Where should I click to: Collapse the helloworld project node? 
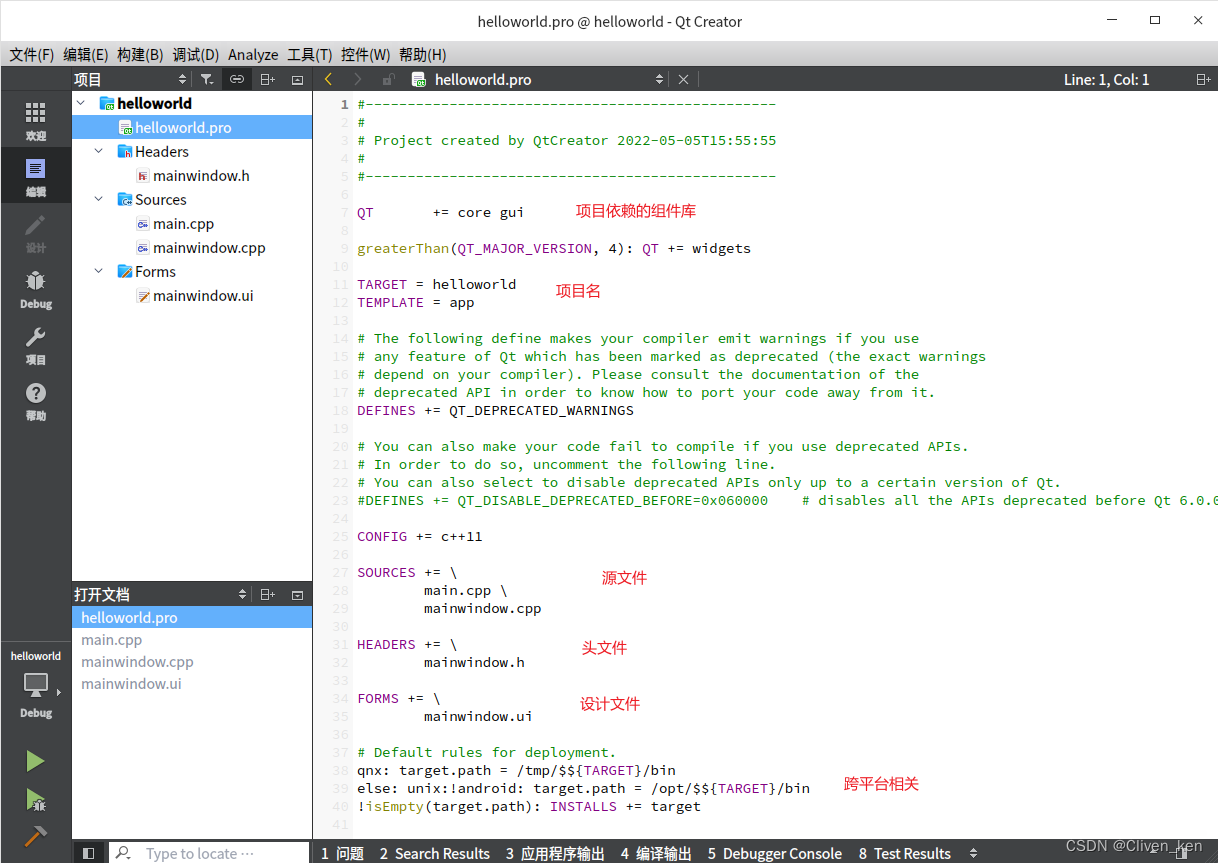[x=81, y=103]
